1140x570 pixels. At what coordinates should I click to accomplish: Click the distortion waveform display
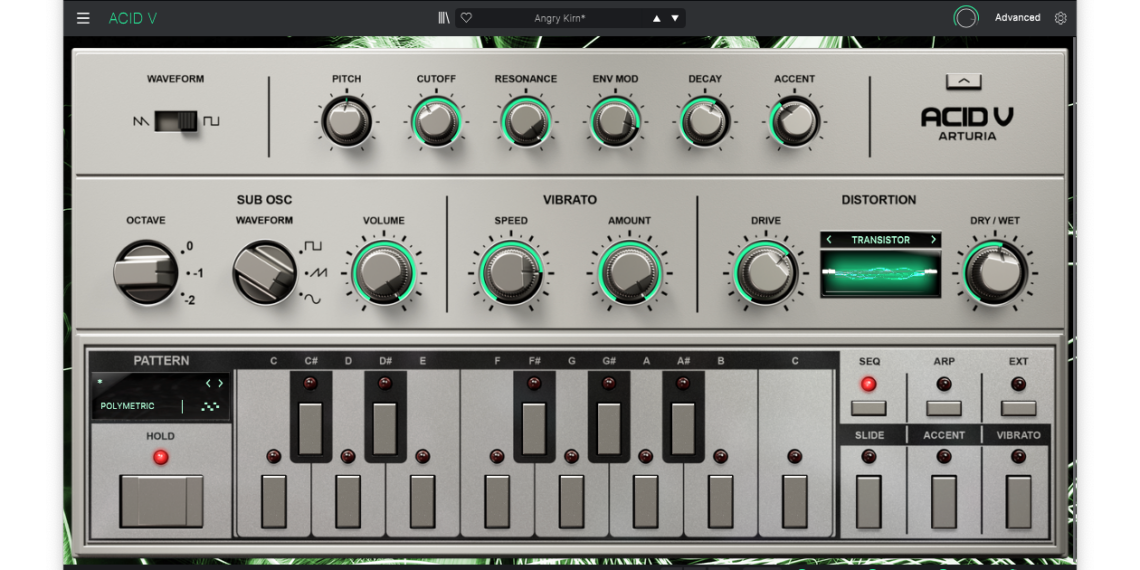(x=880, y=274)
